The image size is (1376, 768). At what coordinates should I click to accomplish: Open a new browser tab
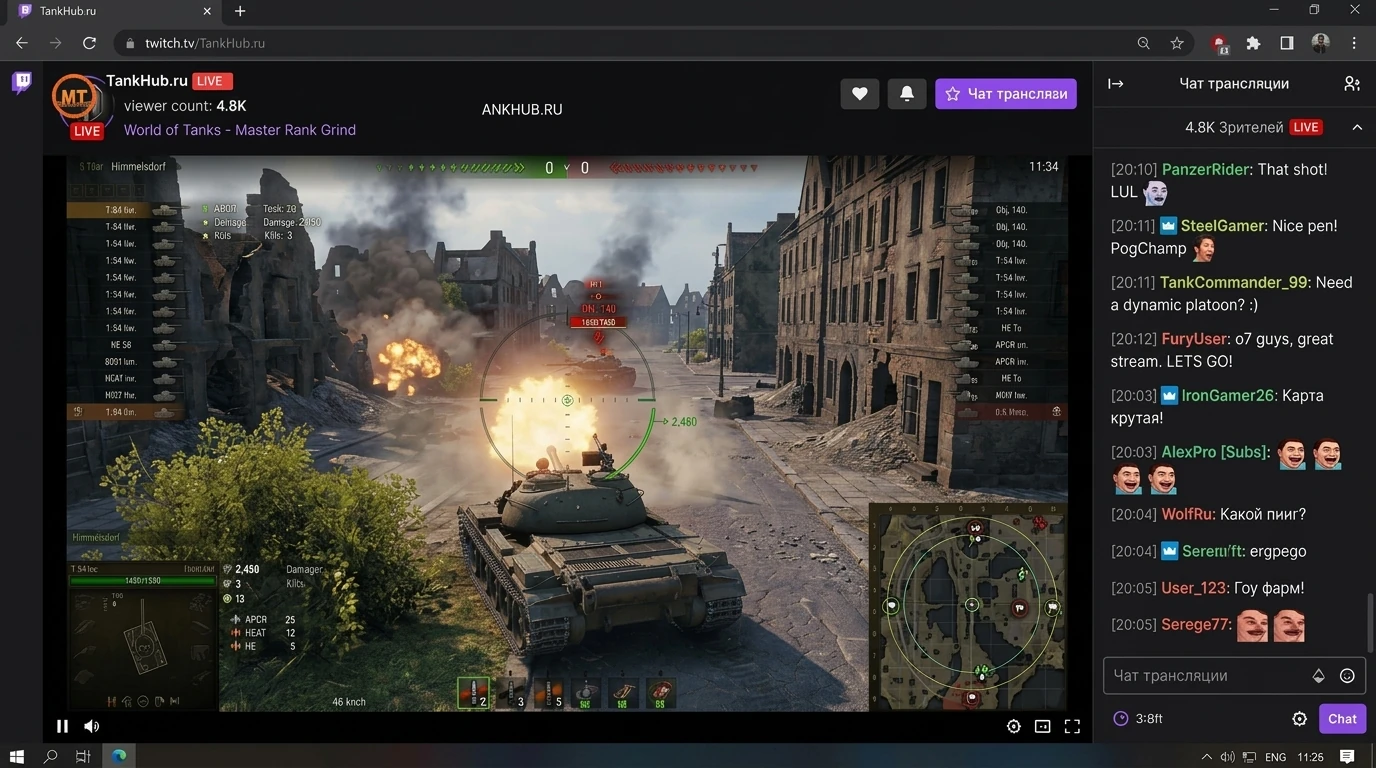click(x=240, y=11)
